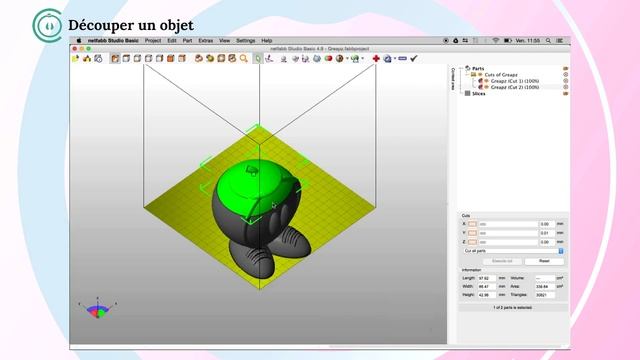
Task: Adjust the Z cut slider
Action: (508, 242)
